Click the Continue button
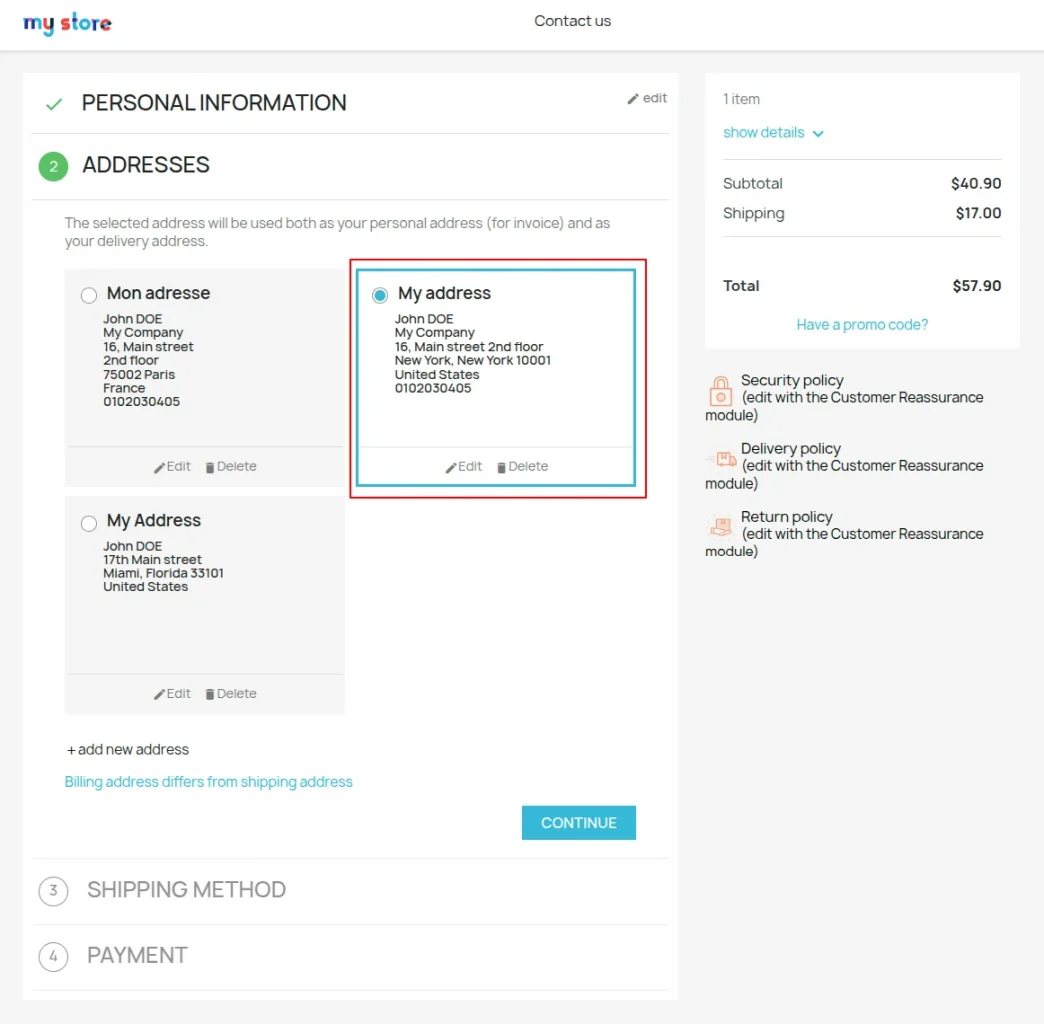 [x=578, y=822]
